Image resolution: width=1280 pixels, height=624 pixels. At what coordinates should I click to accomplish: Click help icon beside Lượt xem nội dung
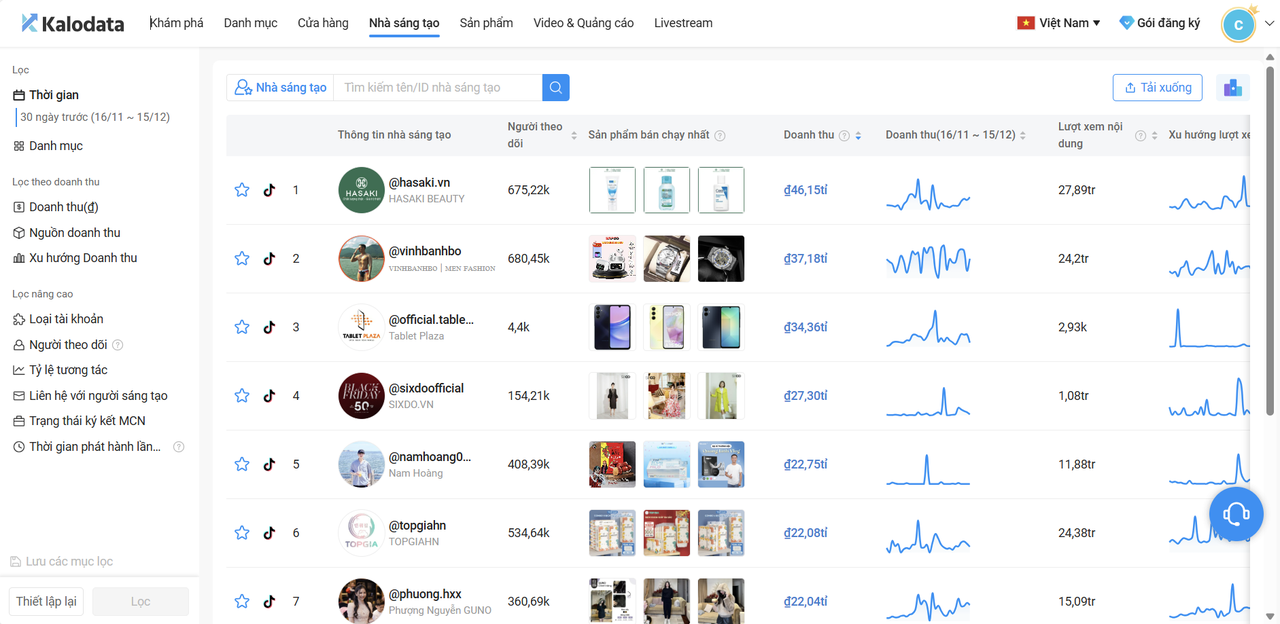[1141, 136]
